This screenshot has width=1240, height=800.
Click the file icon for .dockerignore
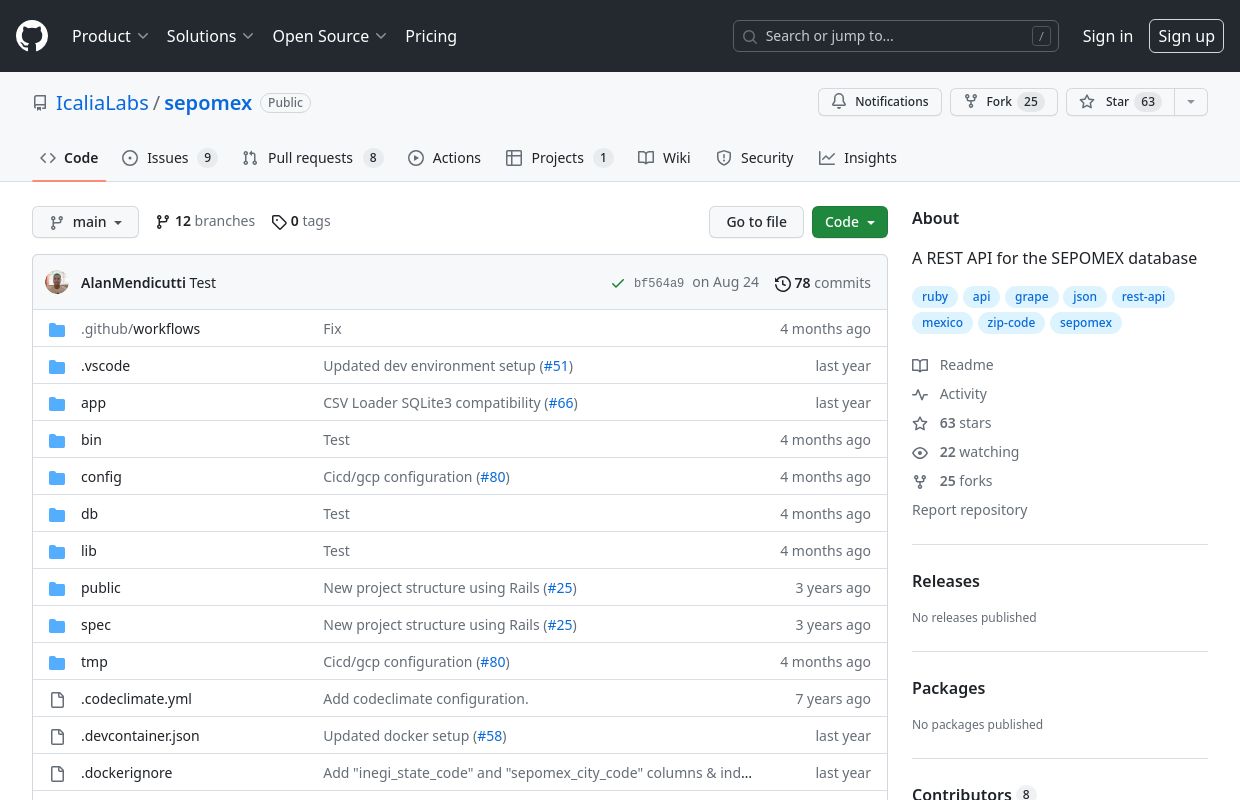point(57,773)
